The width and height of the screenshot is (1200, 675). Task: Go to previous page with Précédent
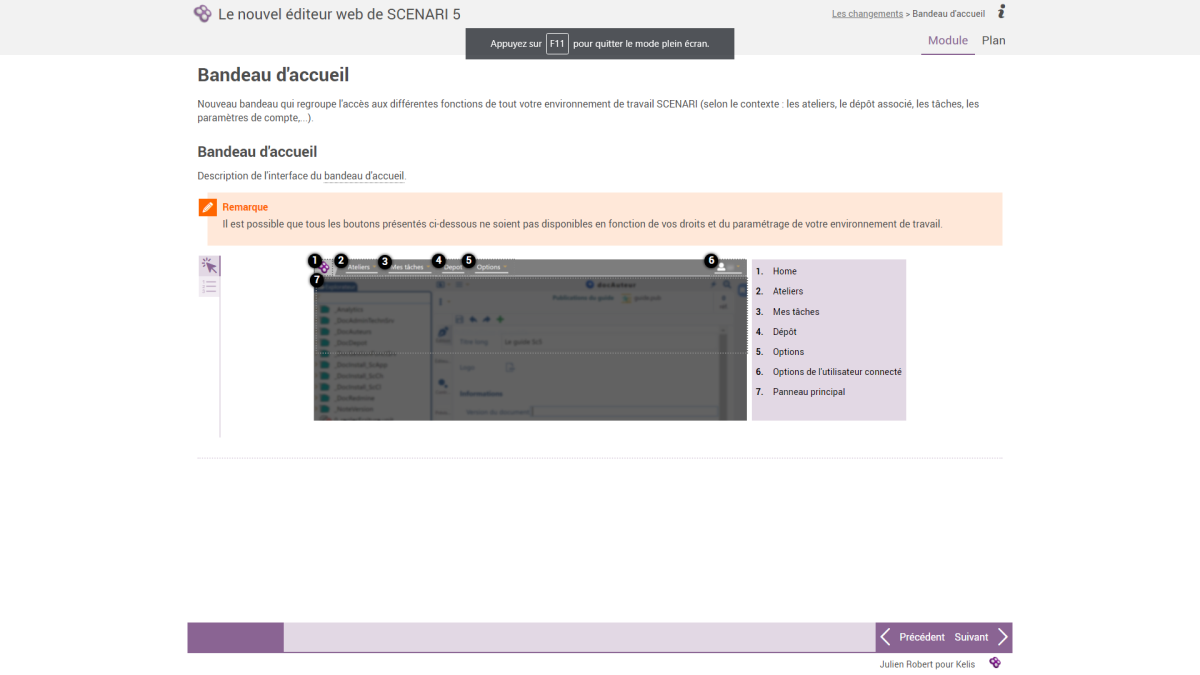(911, 637)
